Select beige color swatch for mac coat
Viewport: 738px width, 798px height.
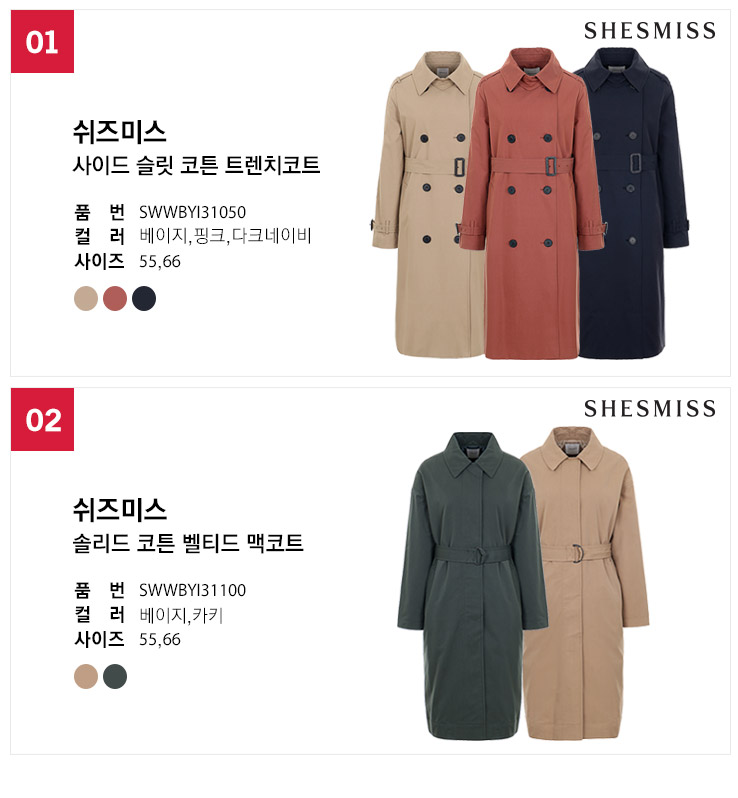pyautogui.click(x=86, y=676)
